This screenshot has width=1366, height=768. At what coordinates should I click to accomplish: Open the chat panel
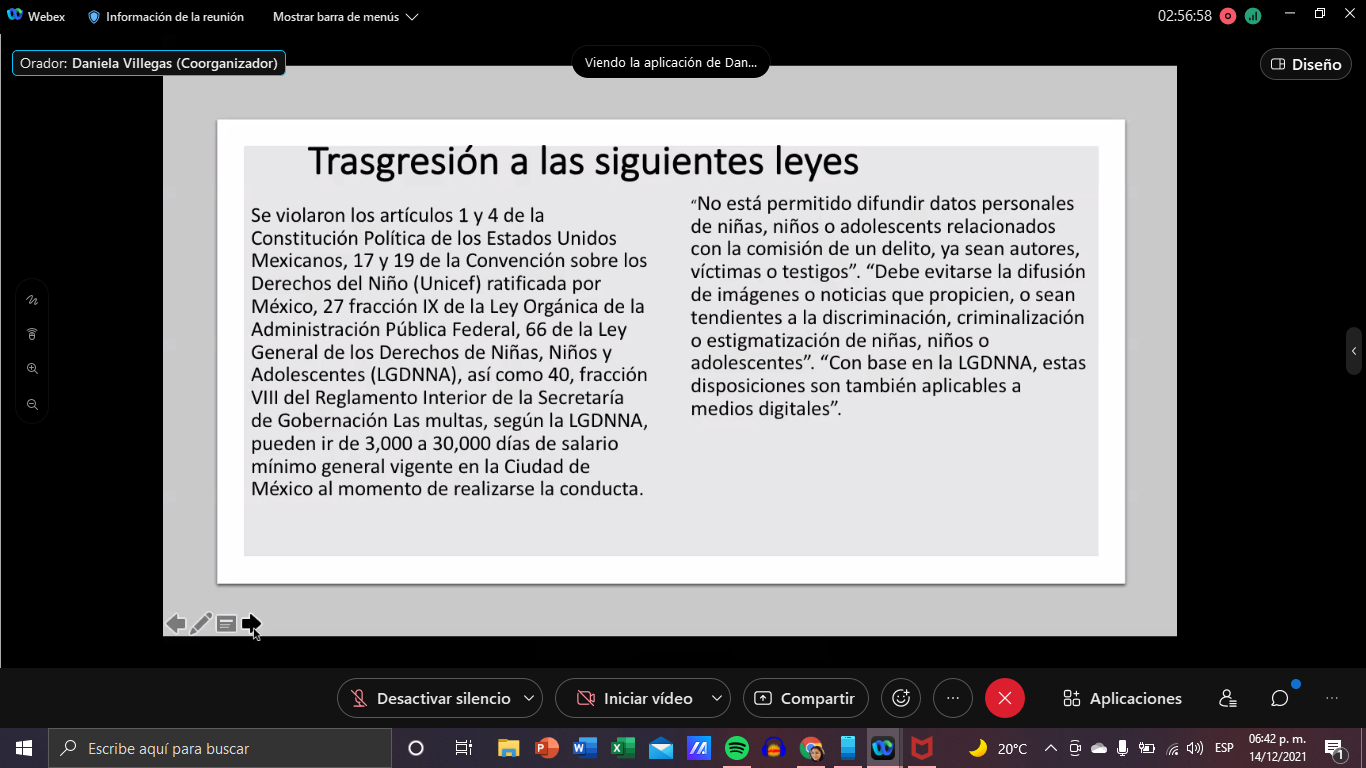[1280, 698]
